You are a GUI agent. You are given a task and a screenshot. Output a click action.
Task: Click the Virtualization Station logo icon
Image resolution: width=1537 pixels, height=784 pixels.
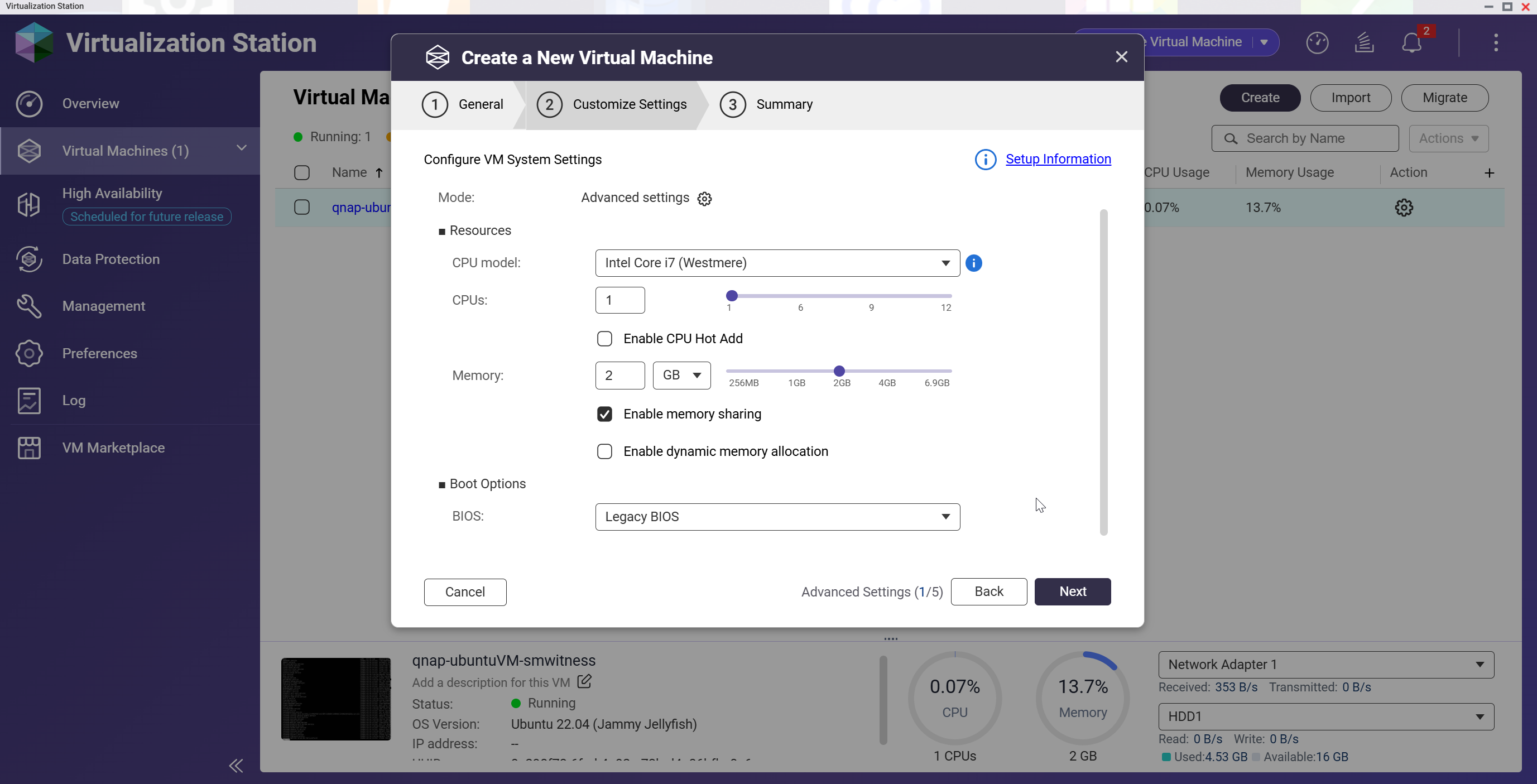click(x=34, y=42)
